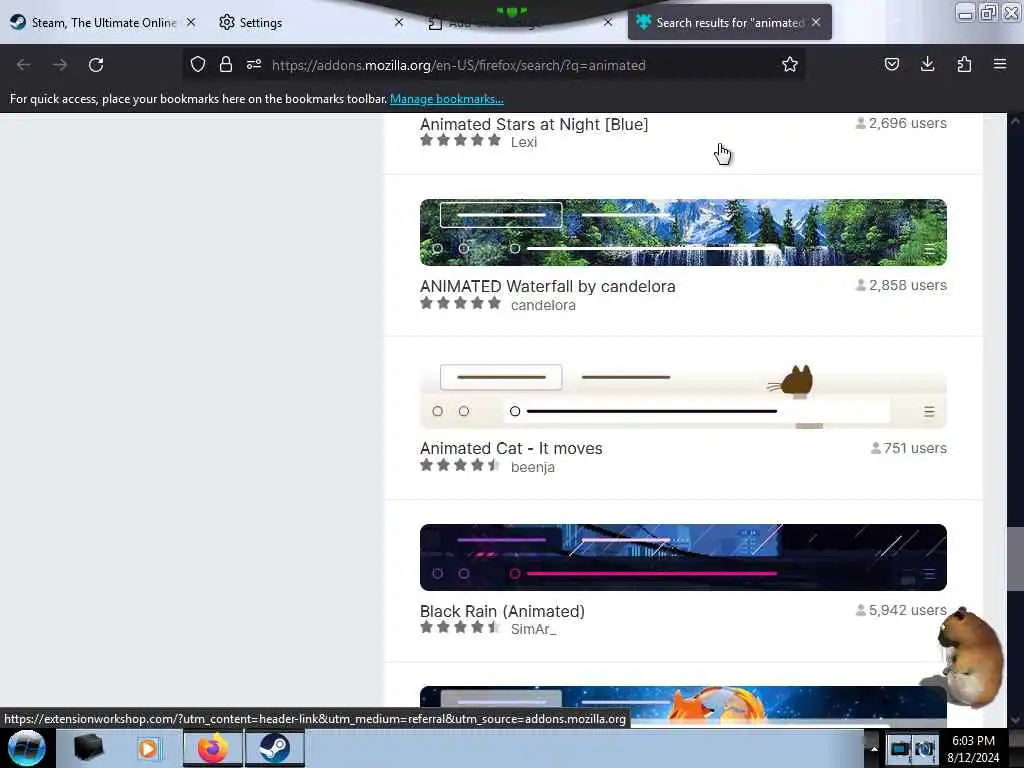Click the star rating for Black Rain
Image resolution: width=1024 pixels, height=768 pixels.
[460, 628]
